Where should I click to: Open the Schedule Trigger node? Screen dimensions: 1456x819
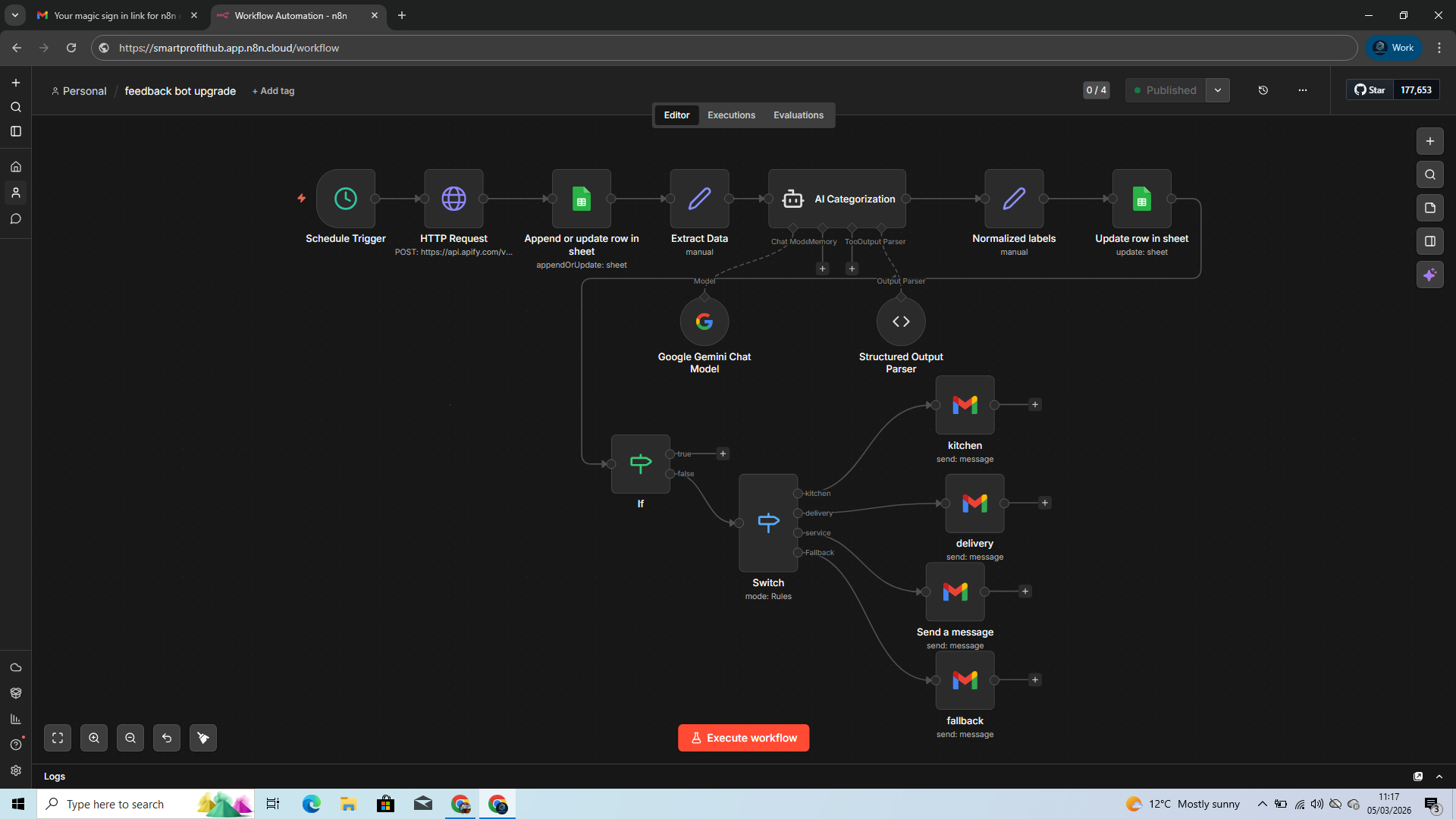(x=345, y=199)
